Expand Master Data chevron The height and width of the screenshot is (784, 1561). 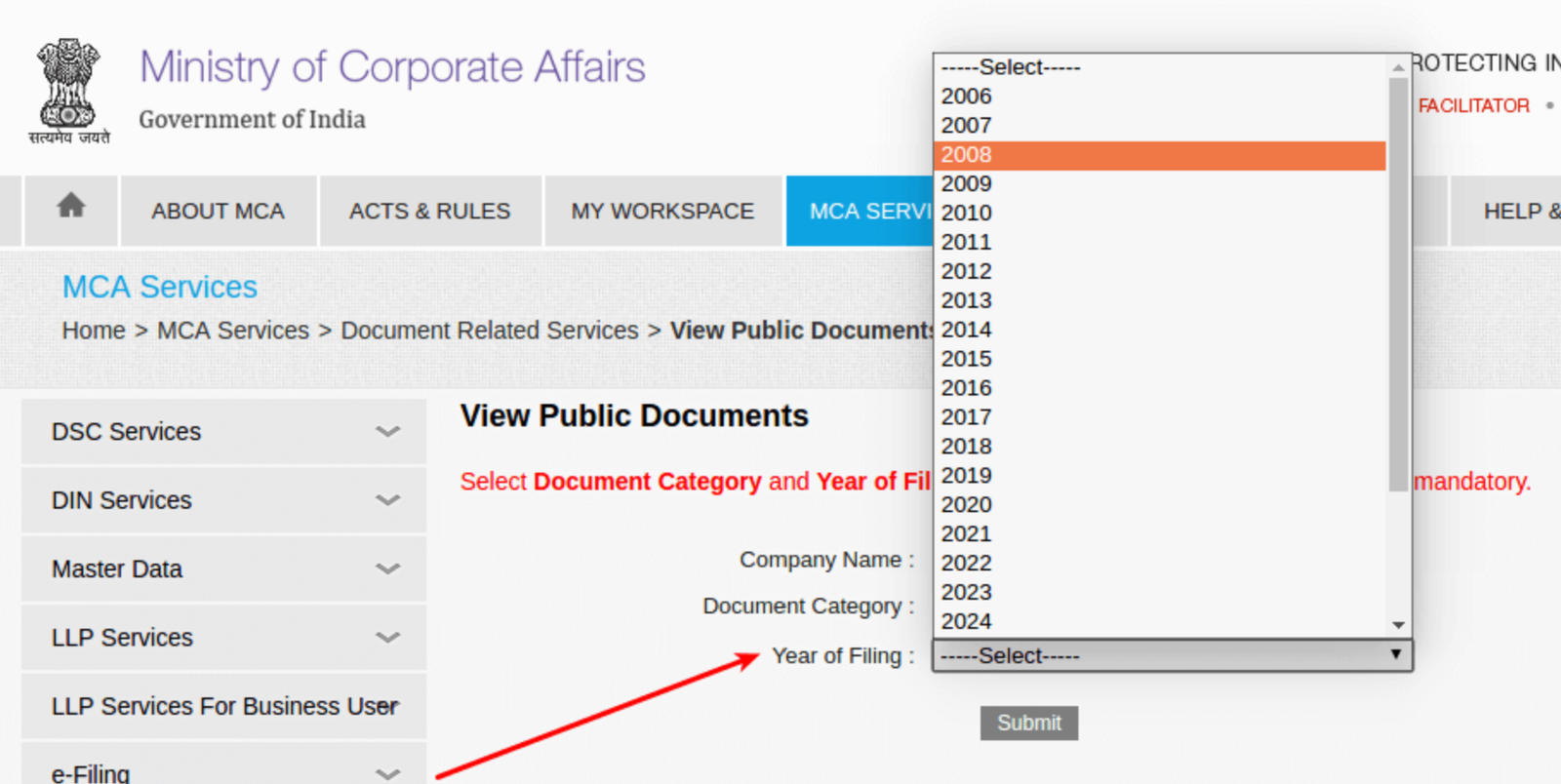coord(388,568)
